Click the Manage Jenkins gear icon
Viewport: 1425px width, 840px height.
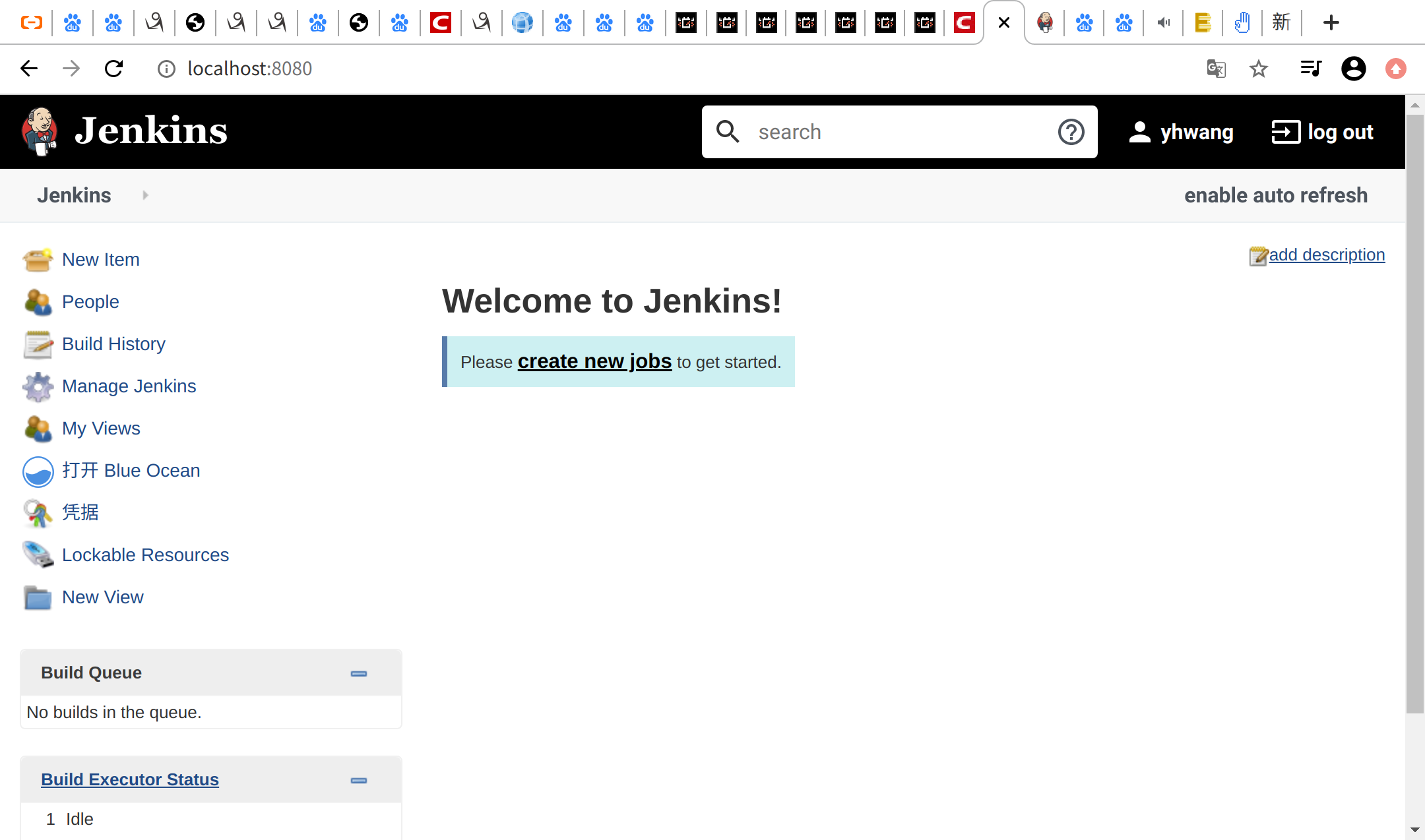(x=38, y=386)
